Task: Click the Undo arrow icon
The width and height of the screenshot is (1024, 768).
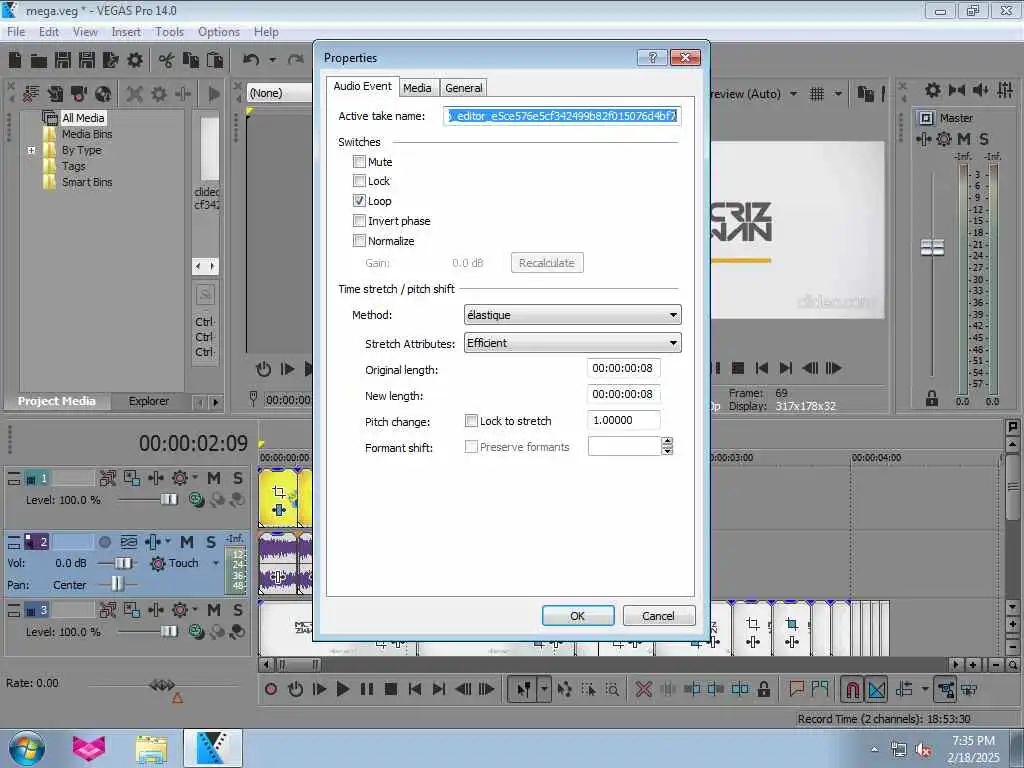Action: pyautogui.click(x=251, y=60)
